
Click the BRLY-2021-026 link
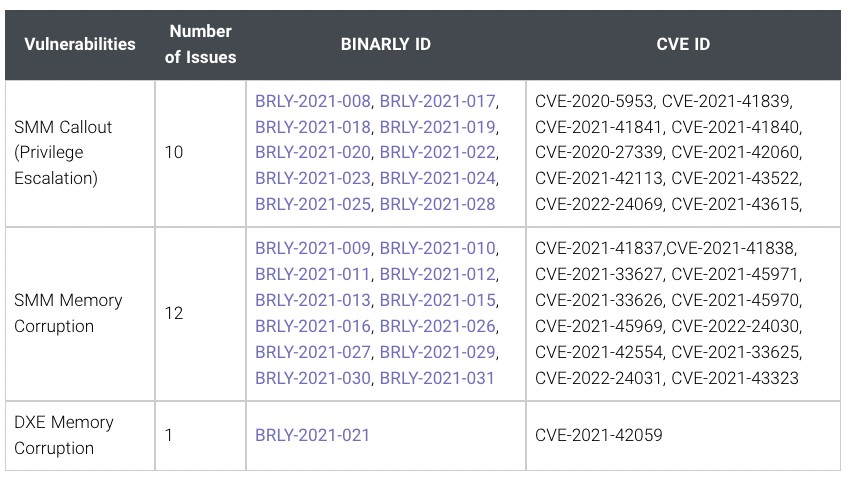click(x=437, y=326)
